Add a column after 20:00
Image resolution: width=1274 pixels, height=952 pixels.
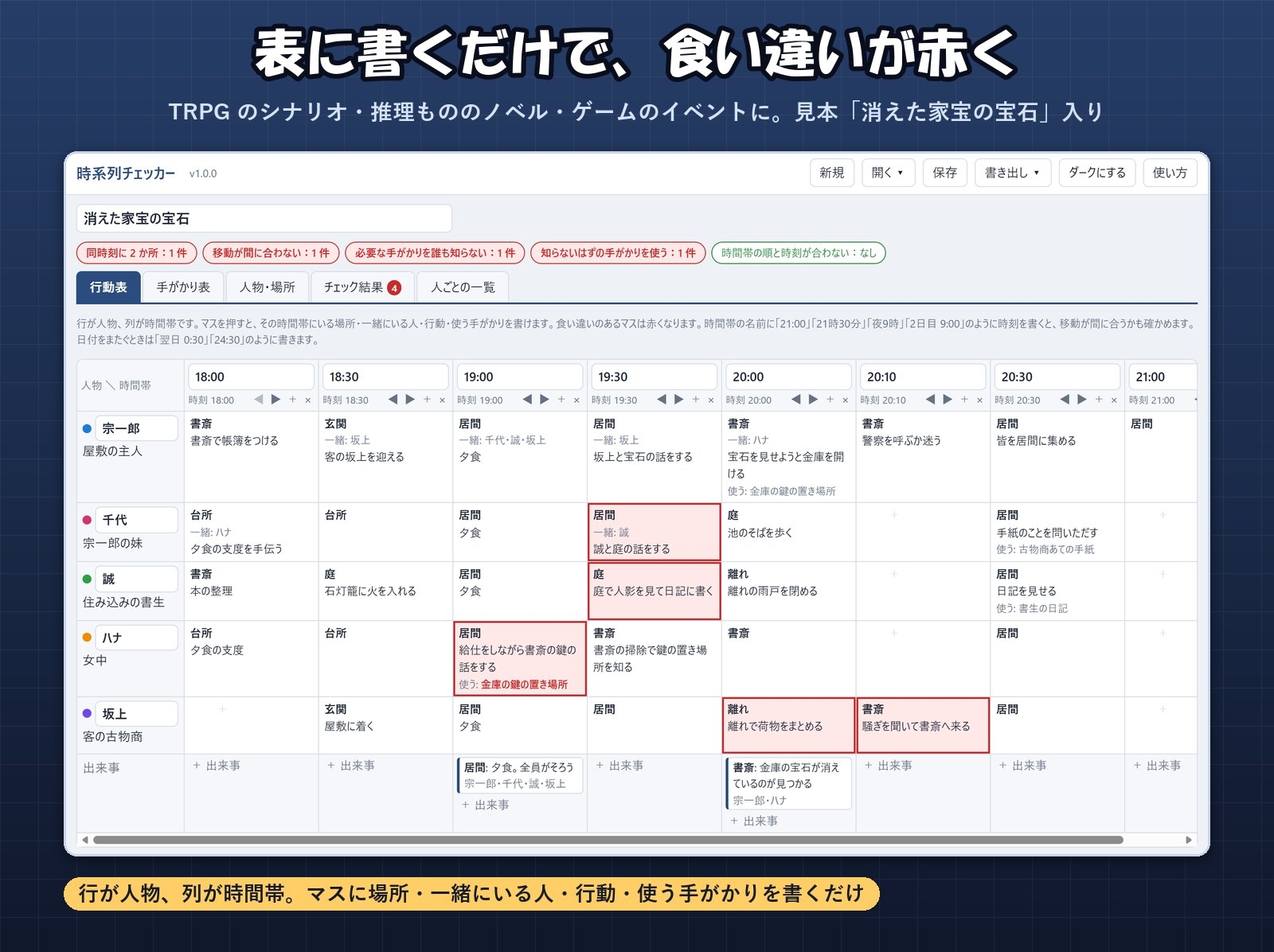pos(830,400)
